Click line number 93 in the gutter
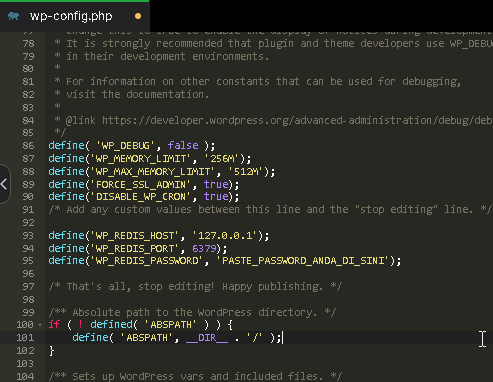 tap(28, 236)
